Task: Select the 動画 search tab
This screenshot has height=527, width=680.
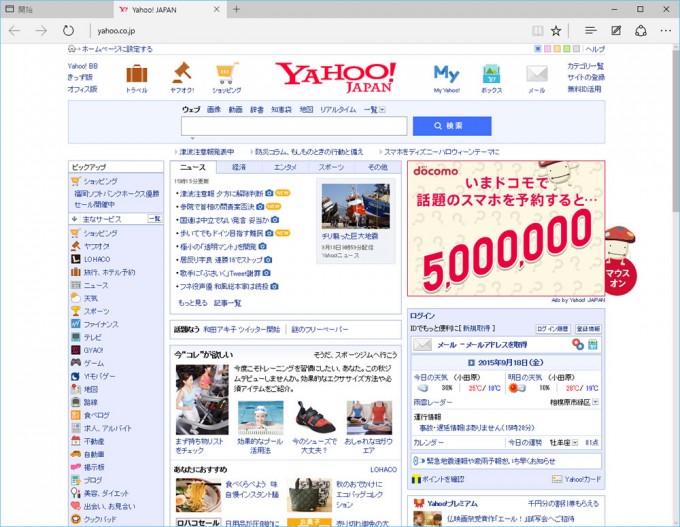Action: pos(235,110)
